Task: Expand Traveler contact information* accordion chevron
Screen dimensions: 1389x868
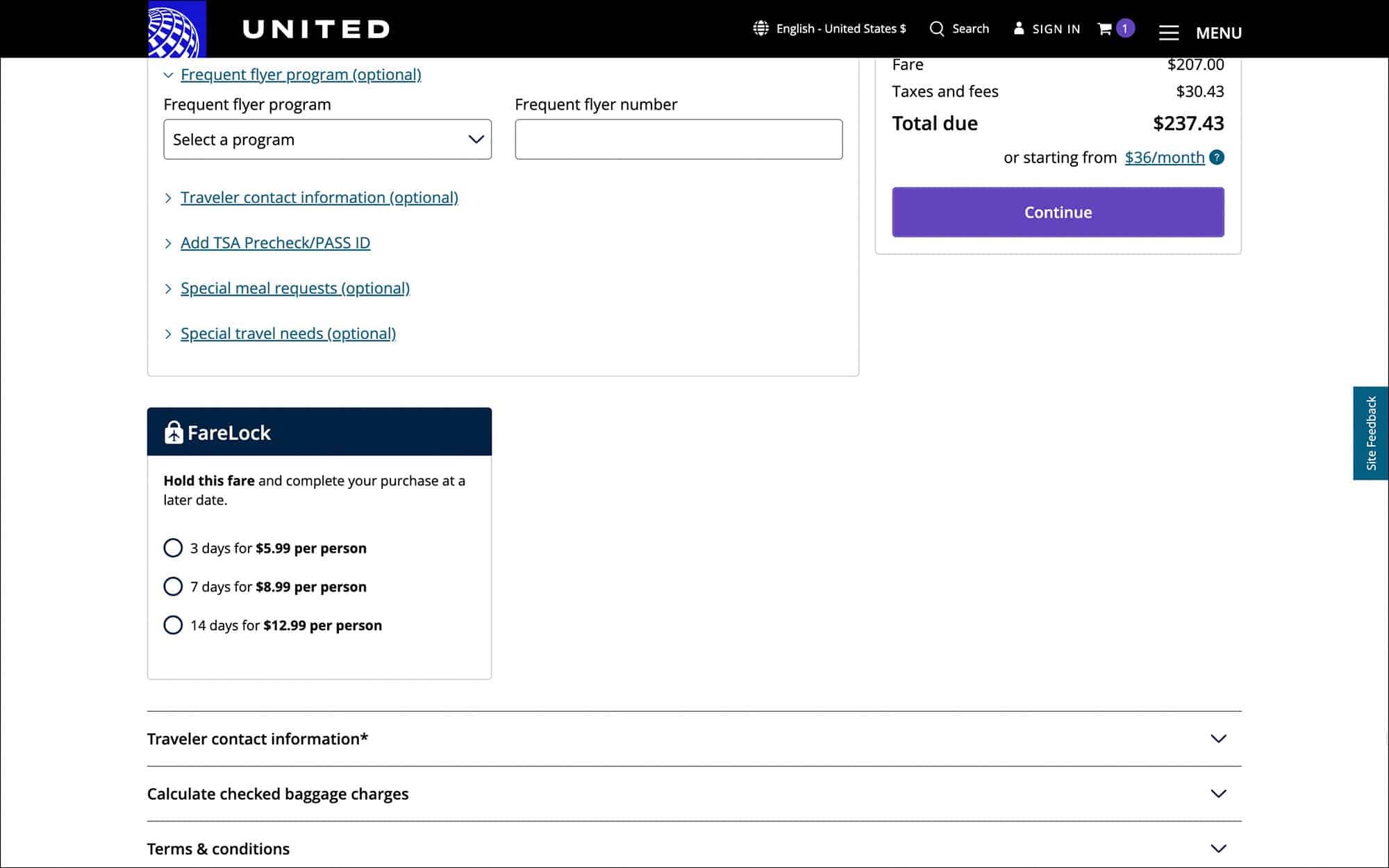Action: tap(1218, 738)
